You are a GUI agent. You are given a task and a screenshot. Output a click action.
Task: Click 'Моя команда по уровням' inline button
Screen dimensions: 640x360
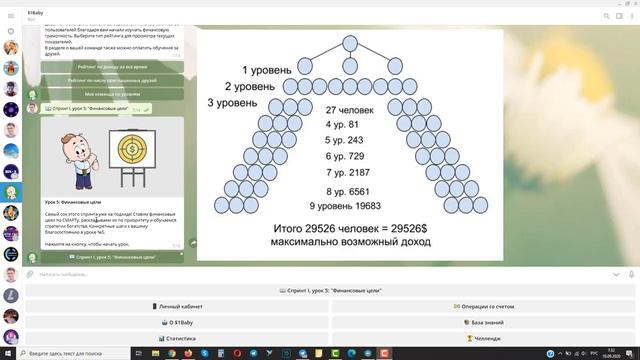[x=112, y=94]
